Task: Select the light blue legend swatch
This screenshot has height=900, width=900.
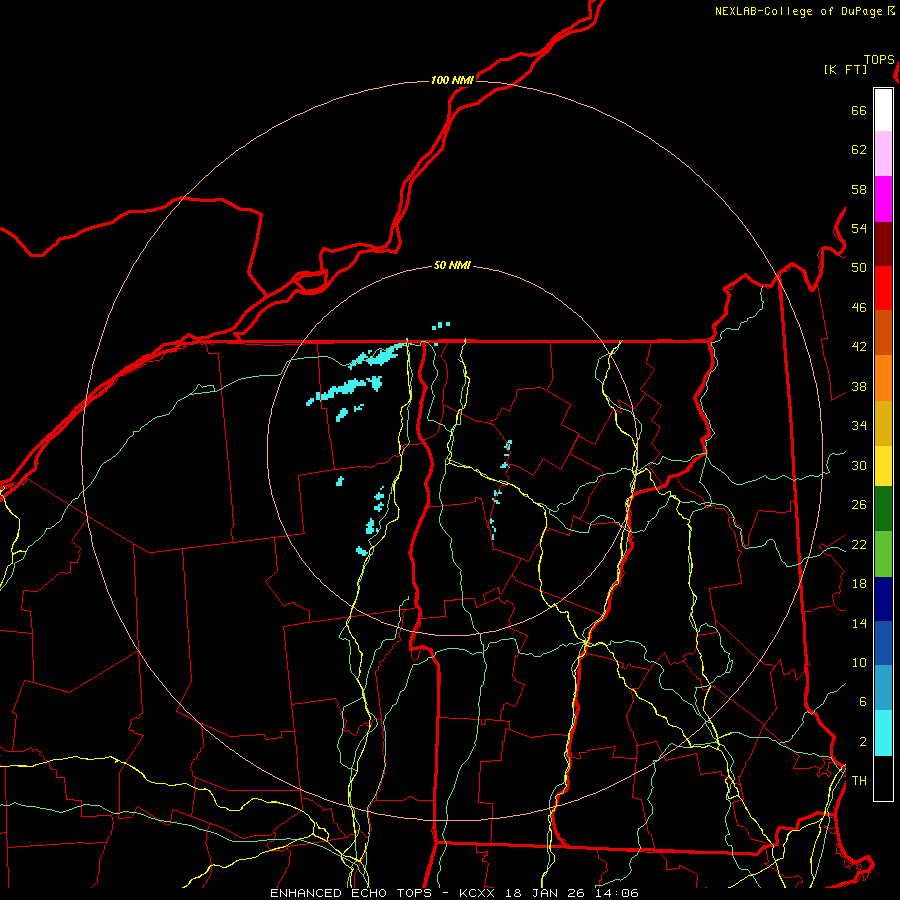Action: pos(883,688)
